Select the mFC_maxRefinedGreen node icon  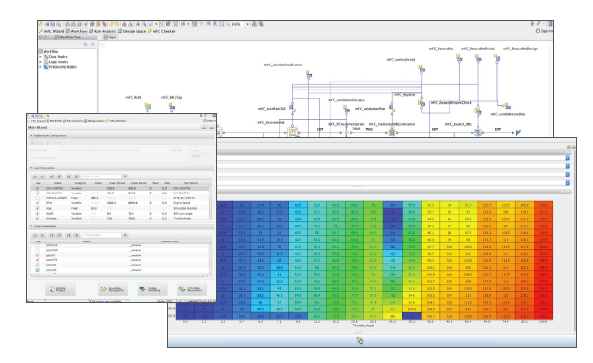[x=309, y=74]
